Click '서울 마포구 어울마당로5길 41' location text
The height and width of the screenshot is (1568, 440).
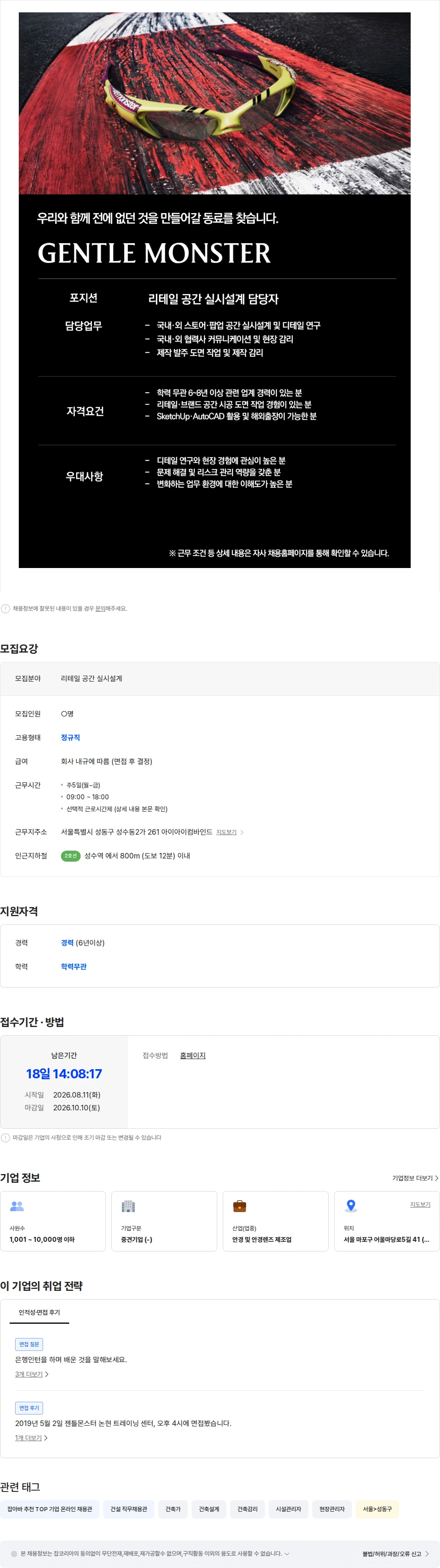[x=386, y=1239]
